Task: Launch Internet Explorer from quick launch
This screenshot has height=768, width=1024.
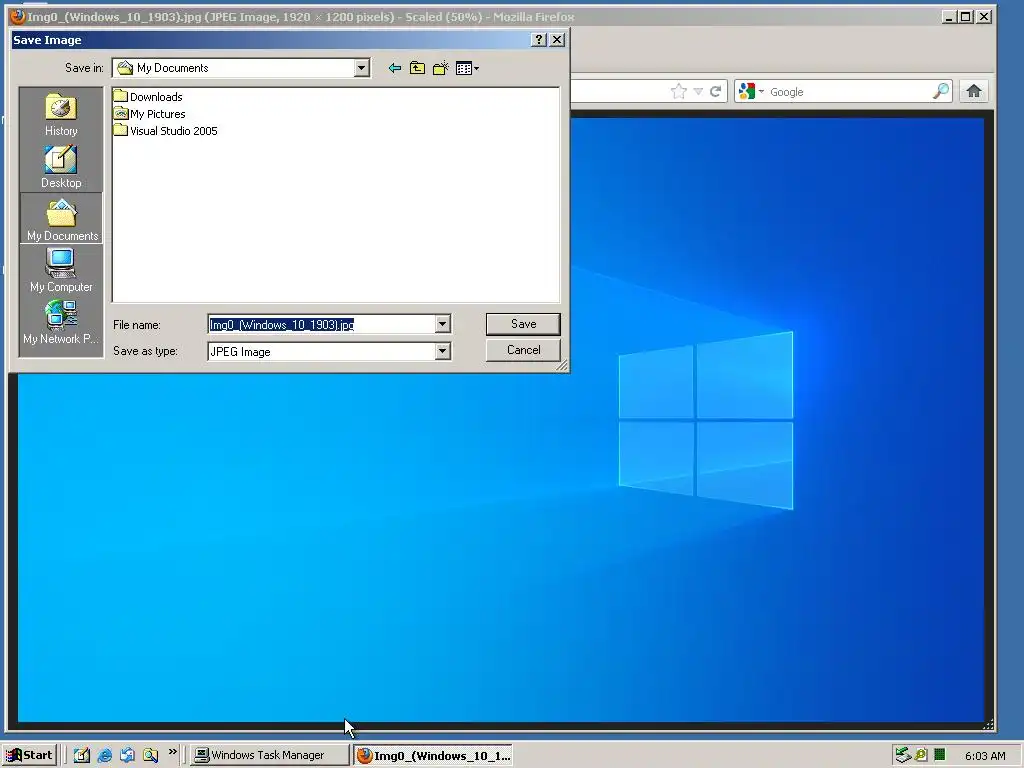Action: point(104,755)
